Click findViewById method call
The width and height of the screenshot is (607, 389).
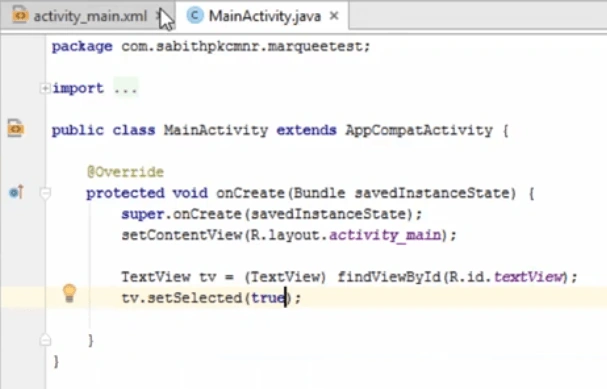click(x=389, y=277)
